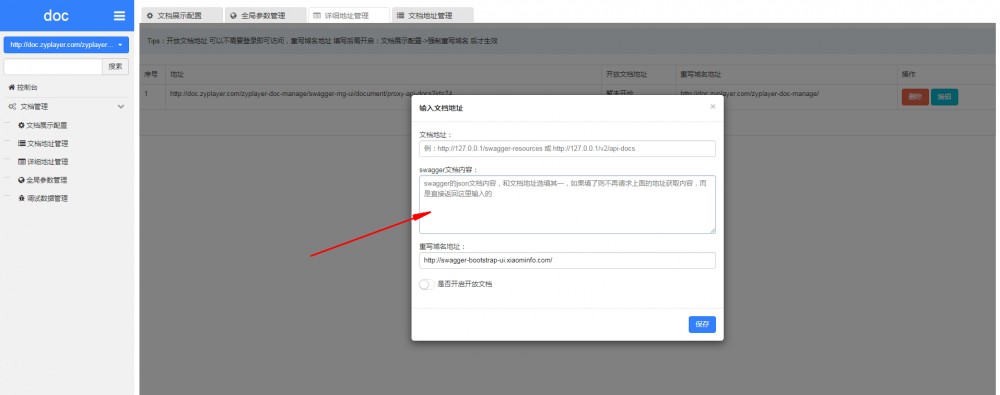Open sidebar item 文档地址管理
Image resolution: width=1000 pixels, height=395 pixels.
coord(43,144)
